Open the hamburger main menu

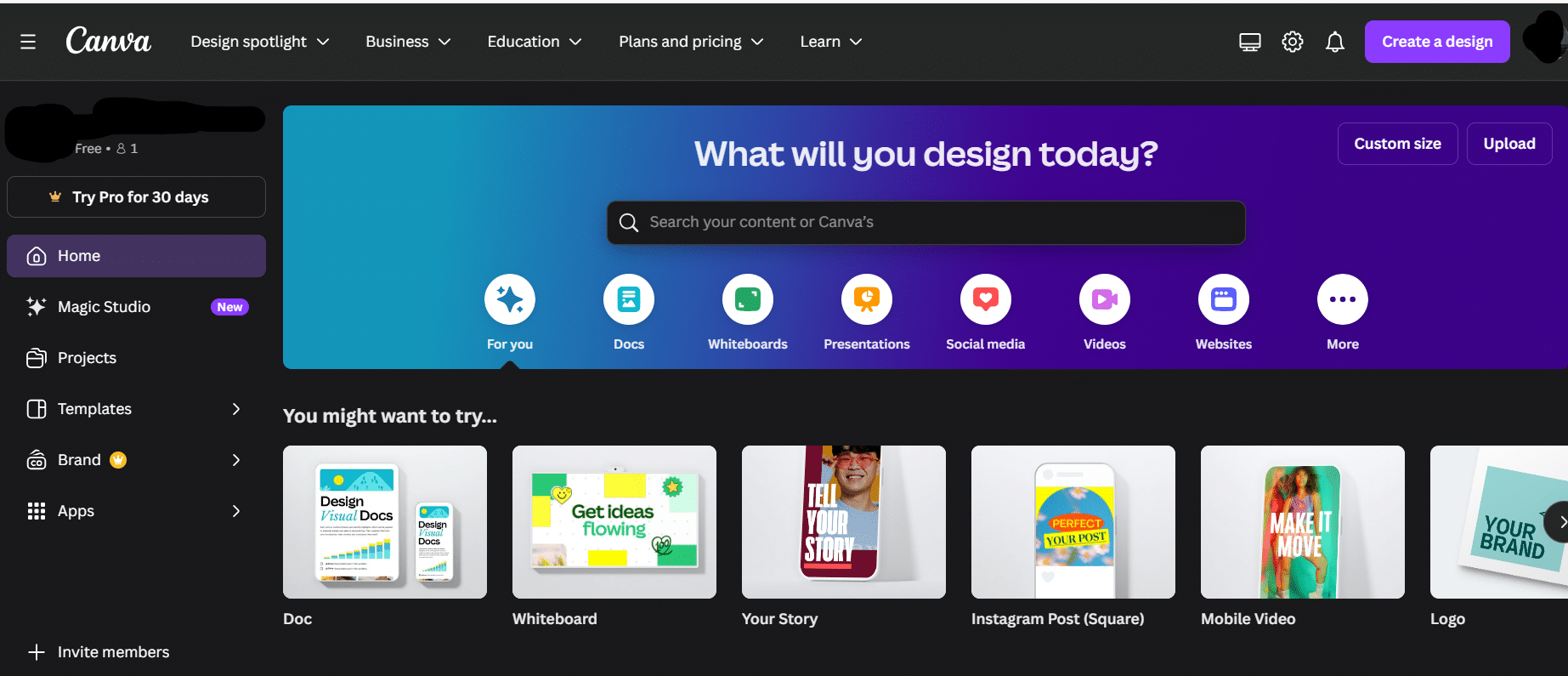pyautogui.click(x=28, y=42)
